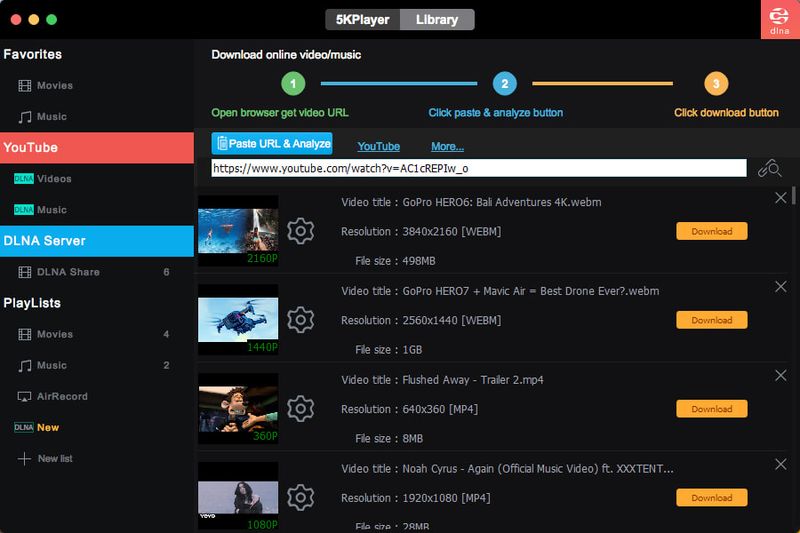Select DLNA Server section in sidebar
This screenshot has height=533, width=800.
coord(97,241)
